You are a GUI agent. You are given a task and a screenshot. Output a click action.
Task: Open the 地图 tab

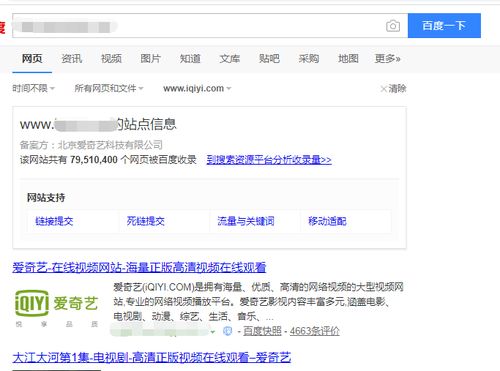pos(348,59)
